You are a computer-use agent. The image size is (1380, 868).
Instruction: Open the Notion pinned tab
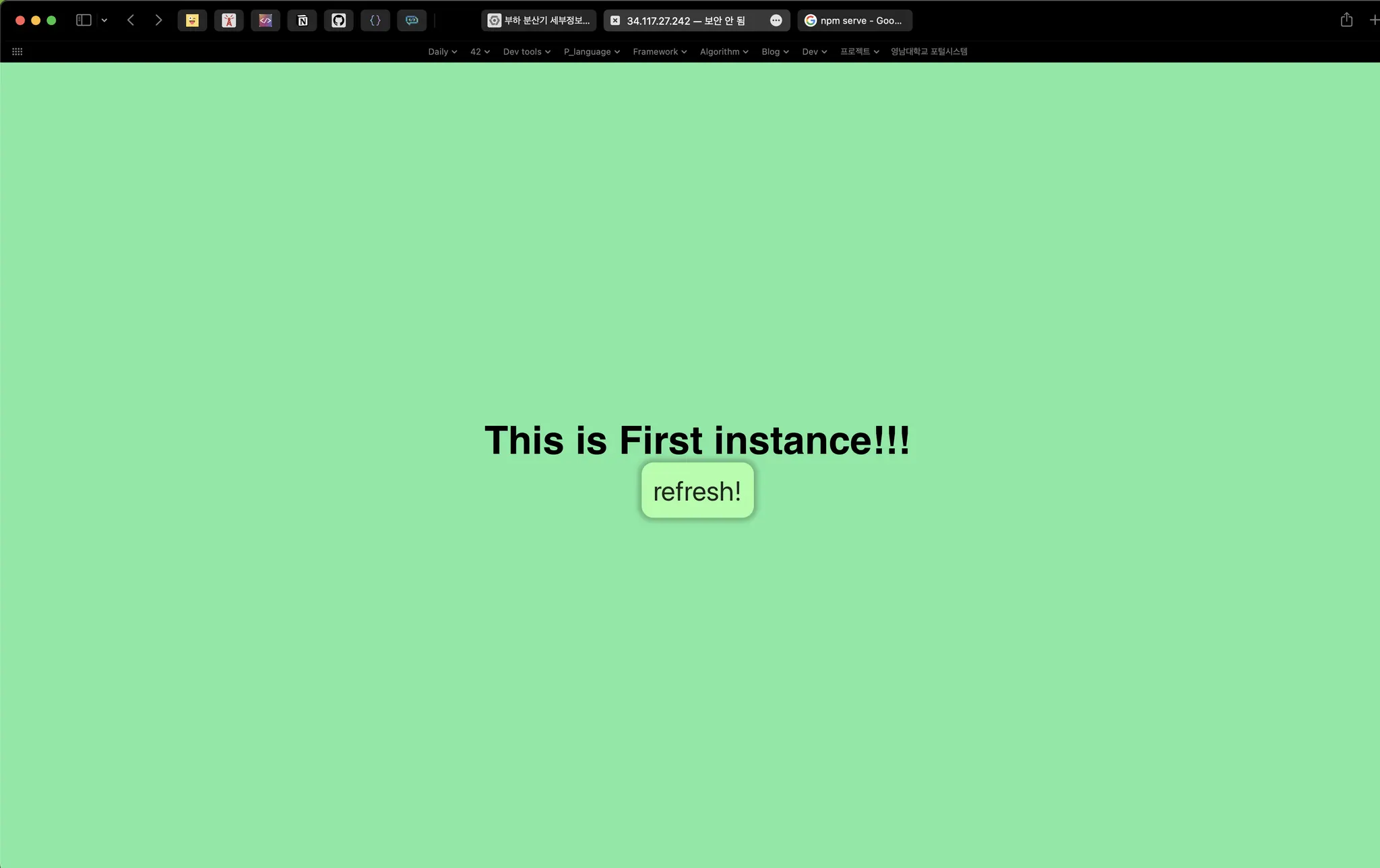point(302,20)
